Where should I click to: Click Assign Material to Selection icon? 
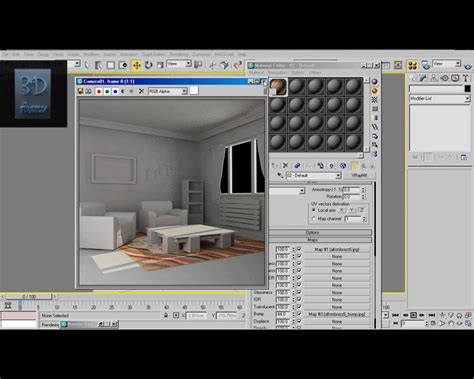click(274, 165)
